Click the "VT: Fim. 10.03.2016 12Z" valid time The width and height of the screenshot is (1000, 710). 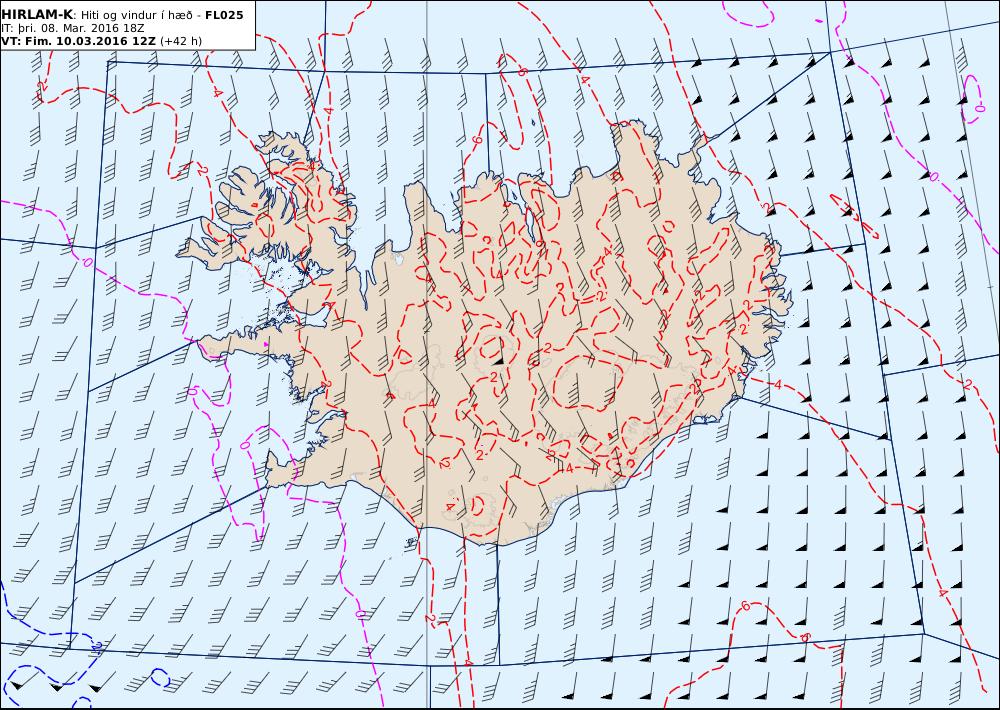(x=78, y=41)
